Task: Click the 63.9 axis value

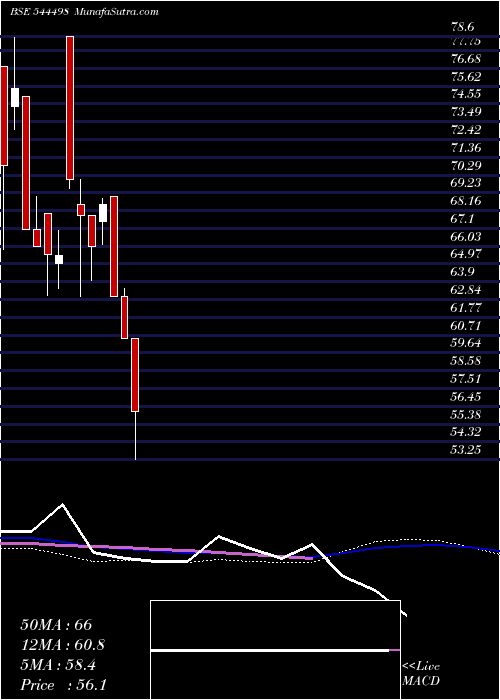Action: click(462, 272)
